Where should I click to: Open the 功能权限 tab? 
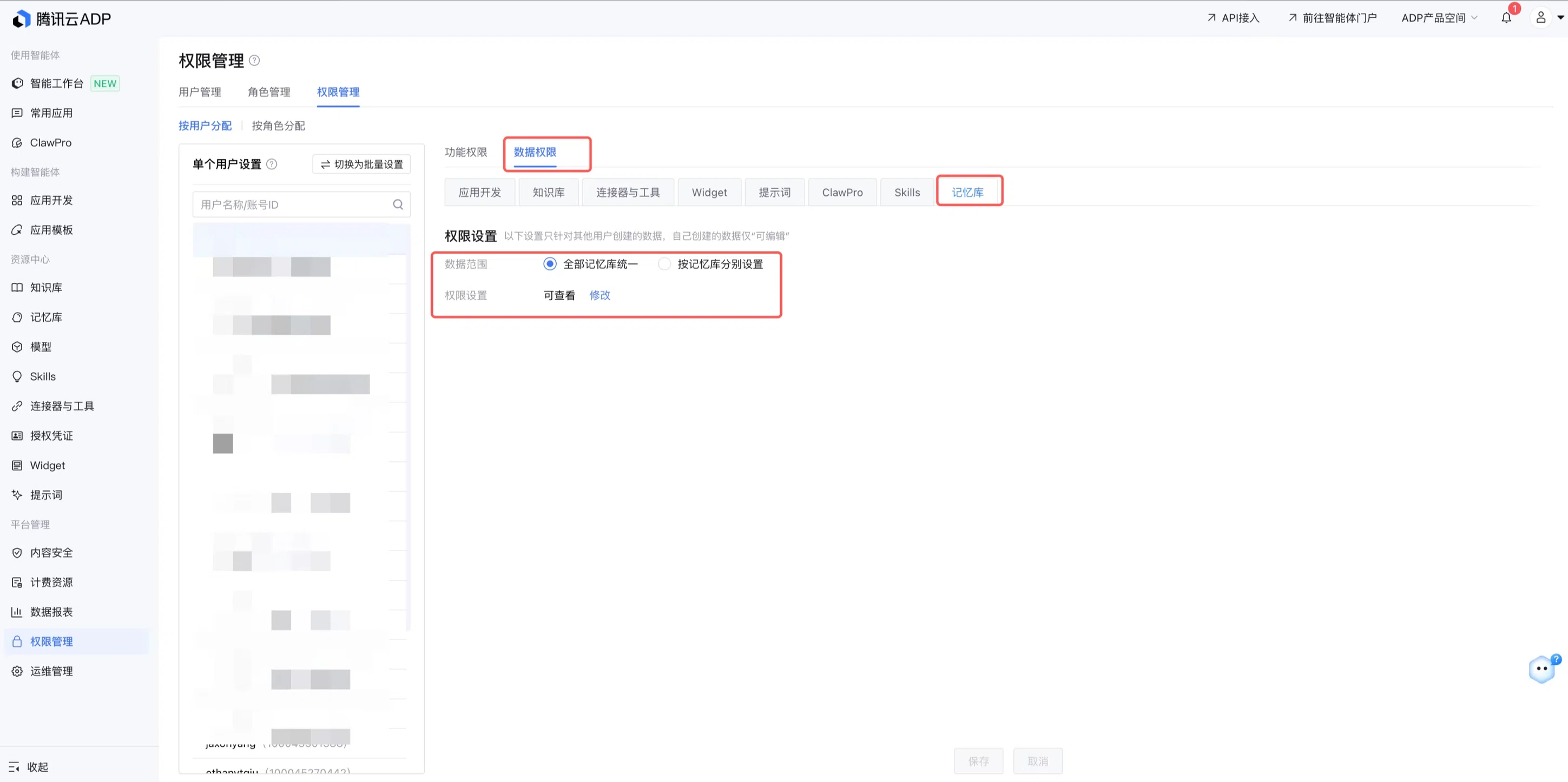coord(466,152)
